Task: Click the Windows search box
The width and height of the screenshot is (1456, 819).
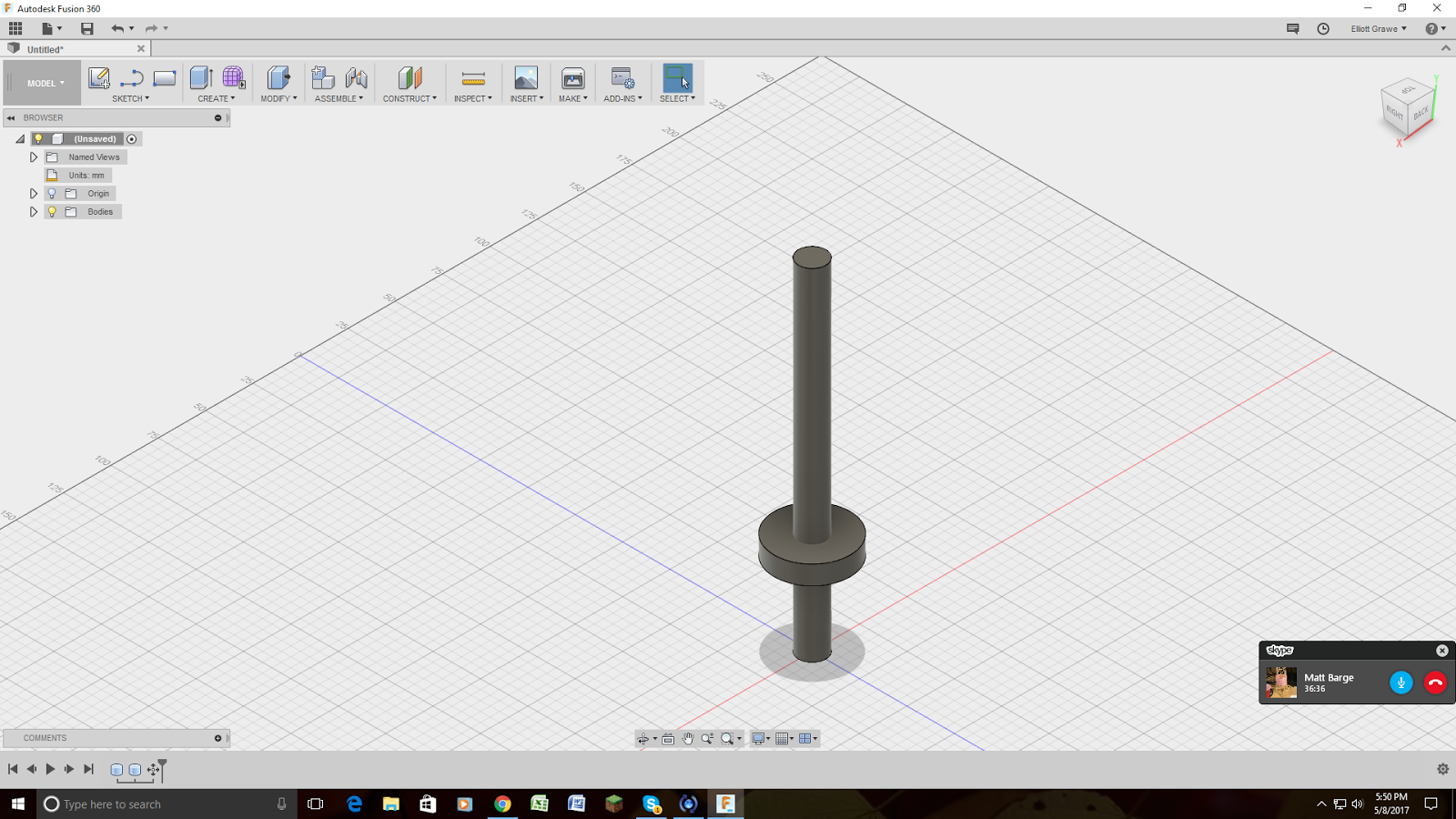Action: (x=167, y=804)
